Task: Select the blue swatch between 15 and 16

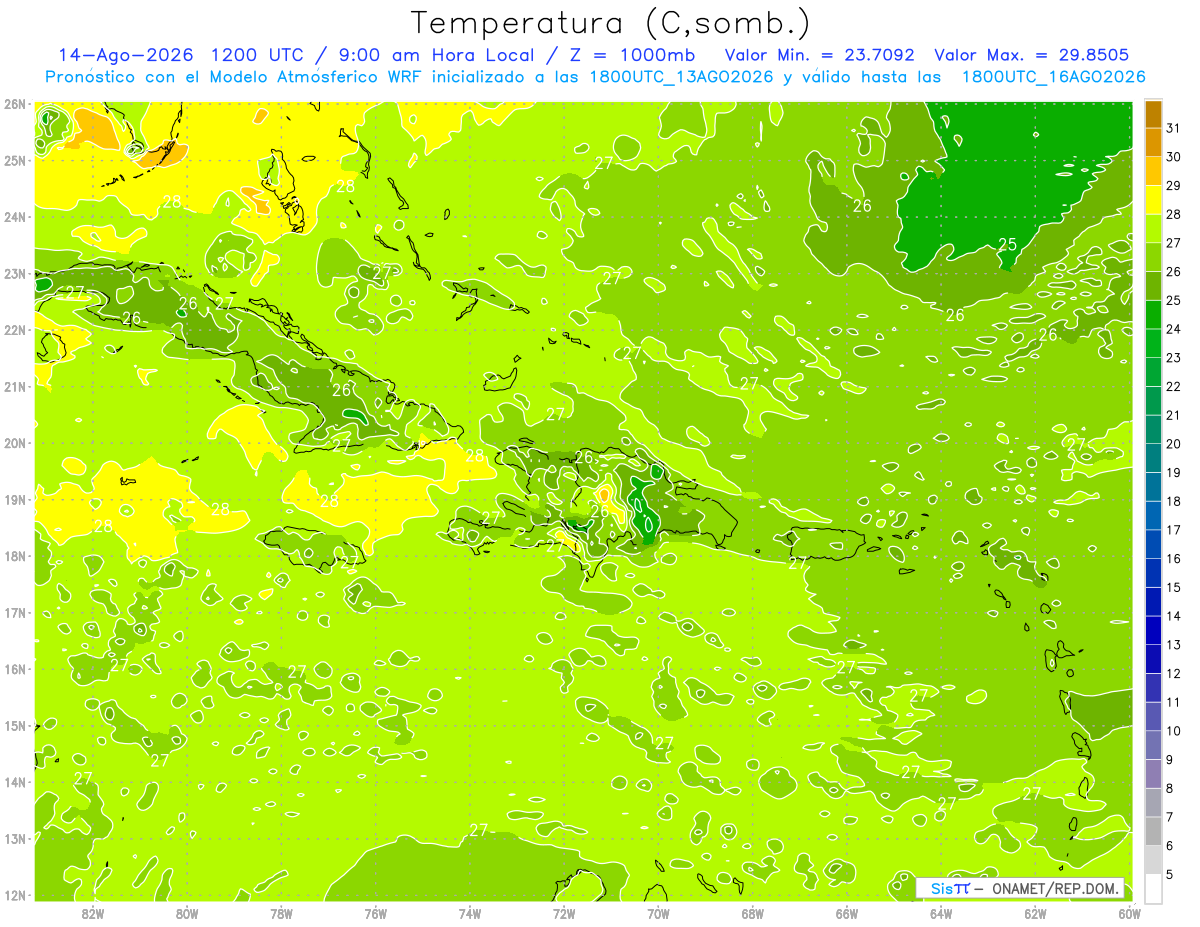Action: 1153,573
